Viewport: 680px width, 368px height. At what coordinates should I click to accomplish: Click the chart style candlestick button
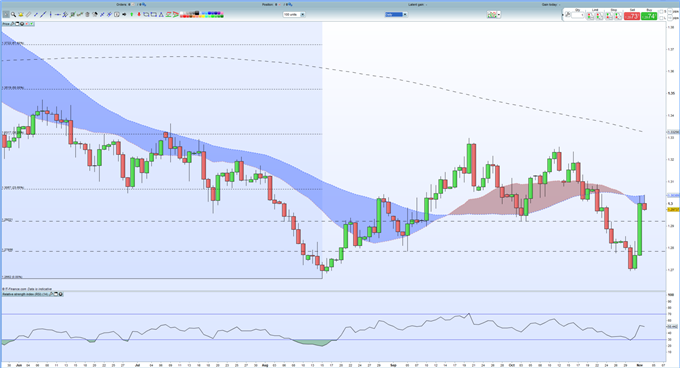(x=491, y=14)
